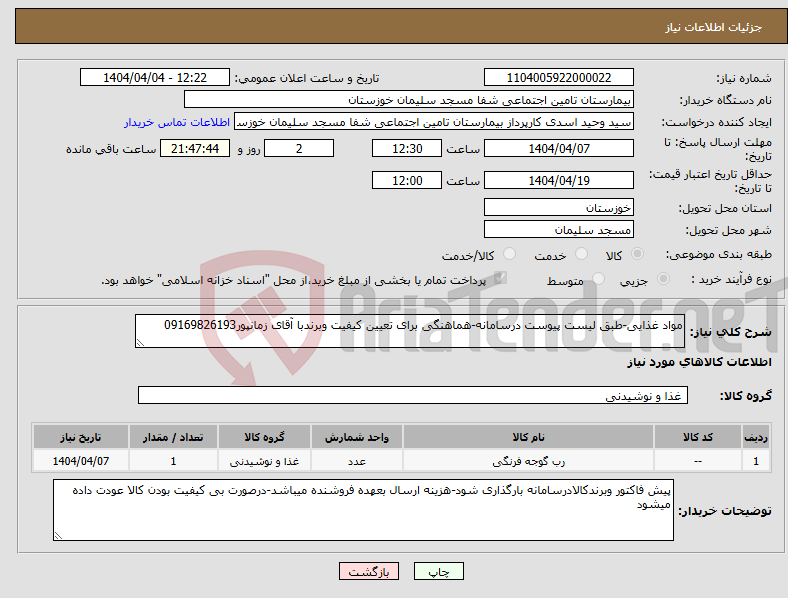
Task: Click the تاریخ نیاز column header
Action: pos(81,437)
